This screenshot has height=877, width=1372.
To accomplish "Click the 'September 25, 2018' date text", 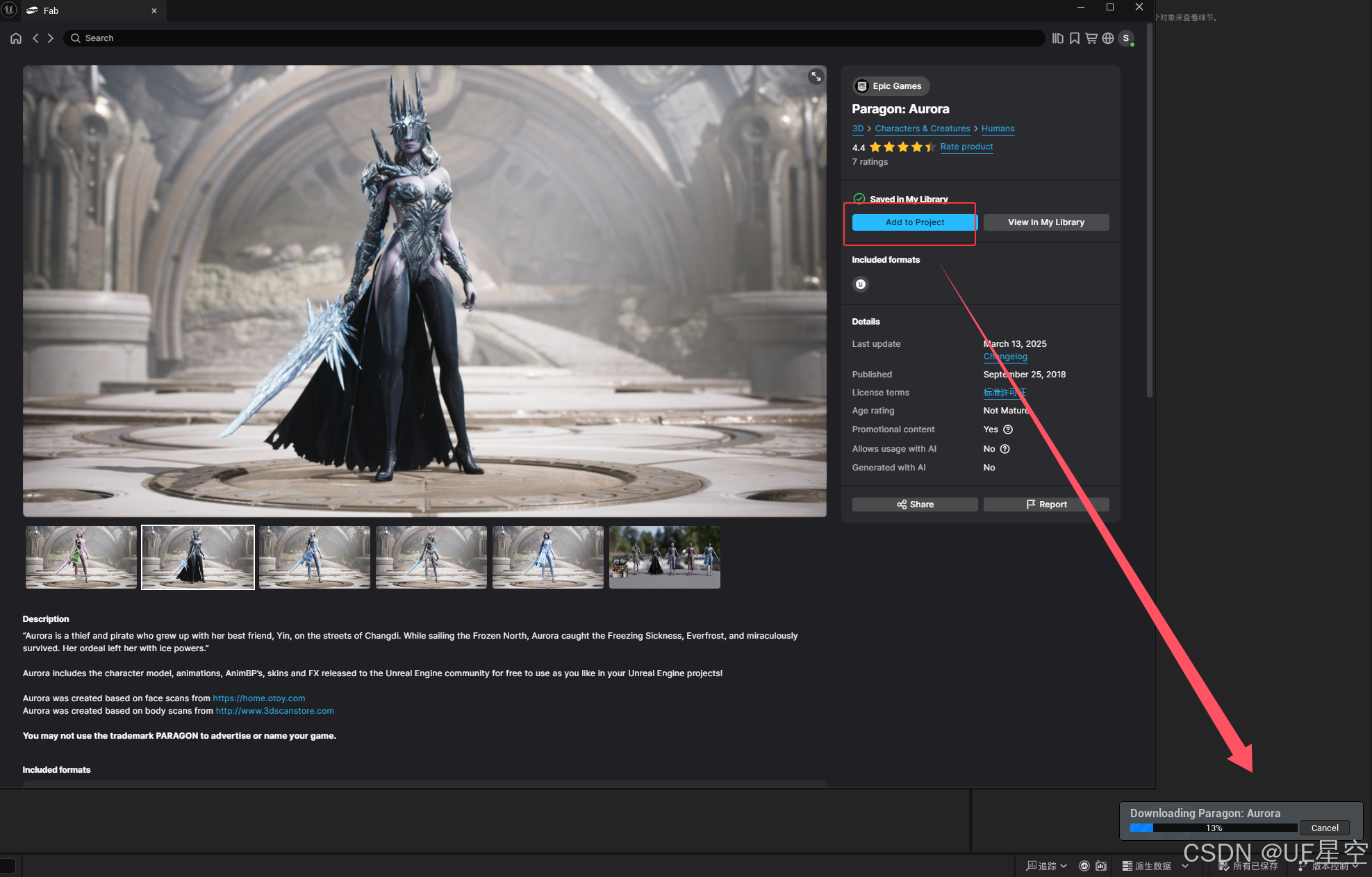I will tap(1025, 375).
